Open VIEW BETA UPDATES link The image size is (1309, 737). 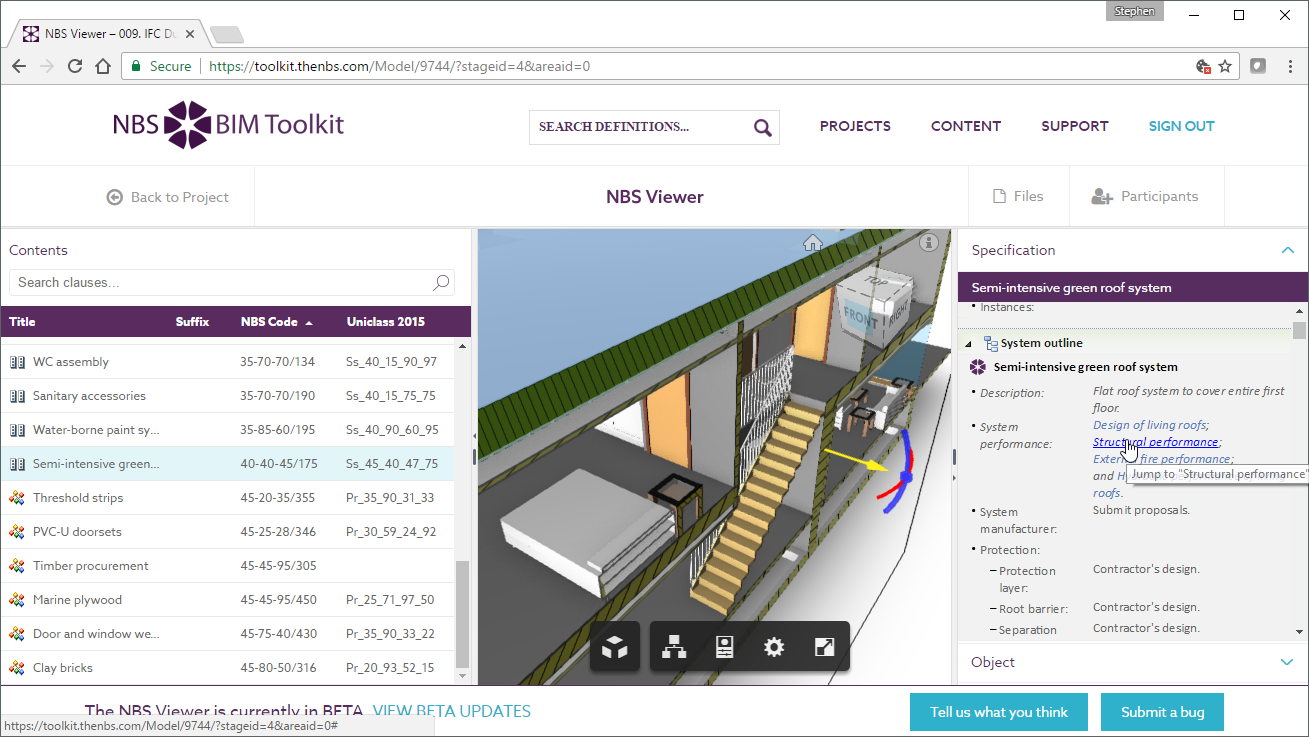click(451, 711)
